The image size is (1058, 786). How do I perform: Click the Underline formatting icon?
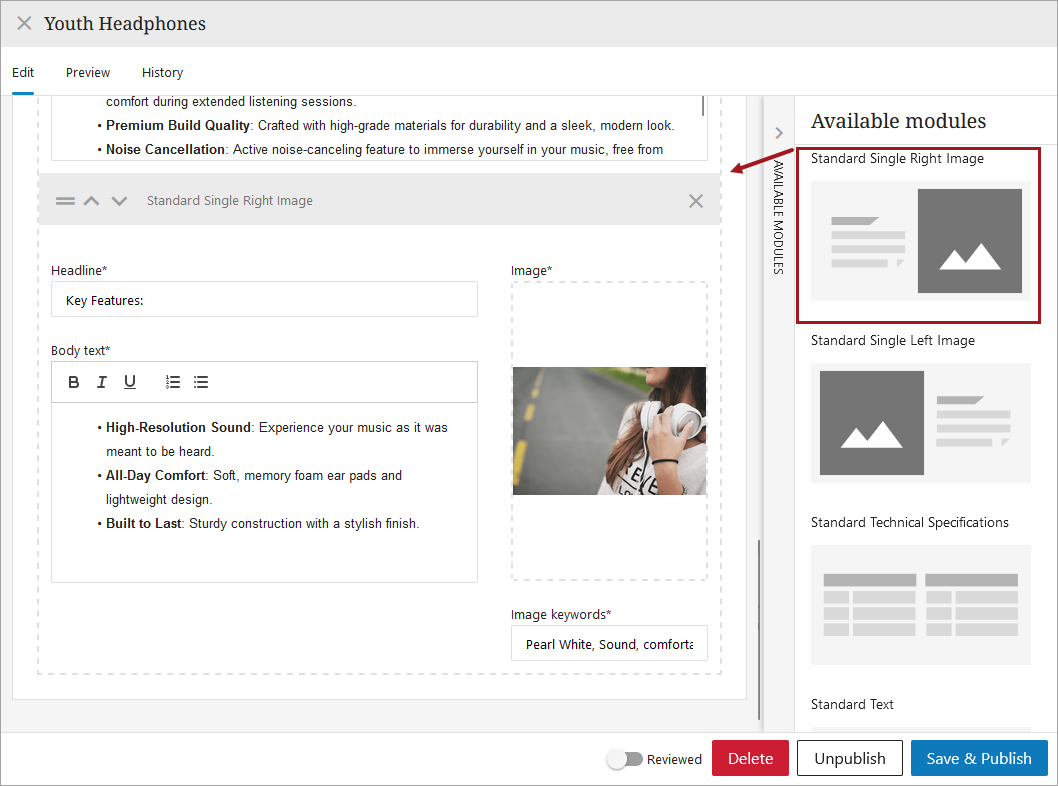click(x=130, y=382)
